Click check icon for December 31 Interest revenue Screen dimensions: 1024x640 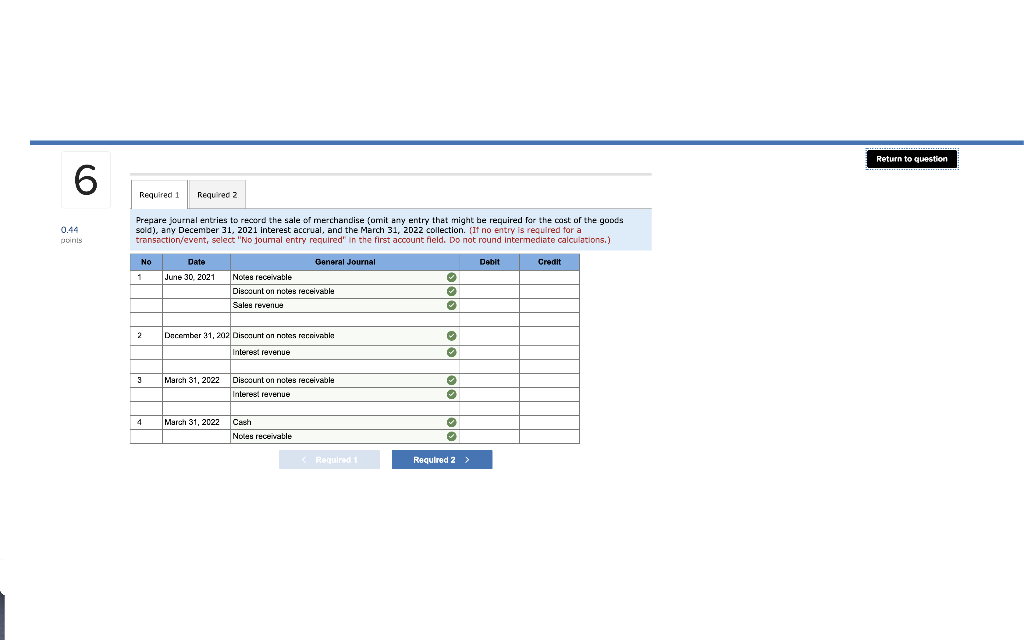451,352
